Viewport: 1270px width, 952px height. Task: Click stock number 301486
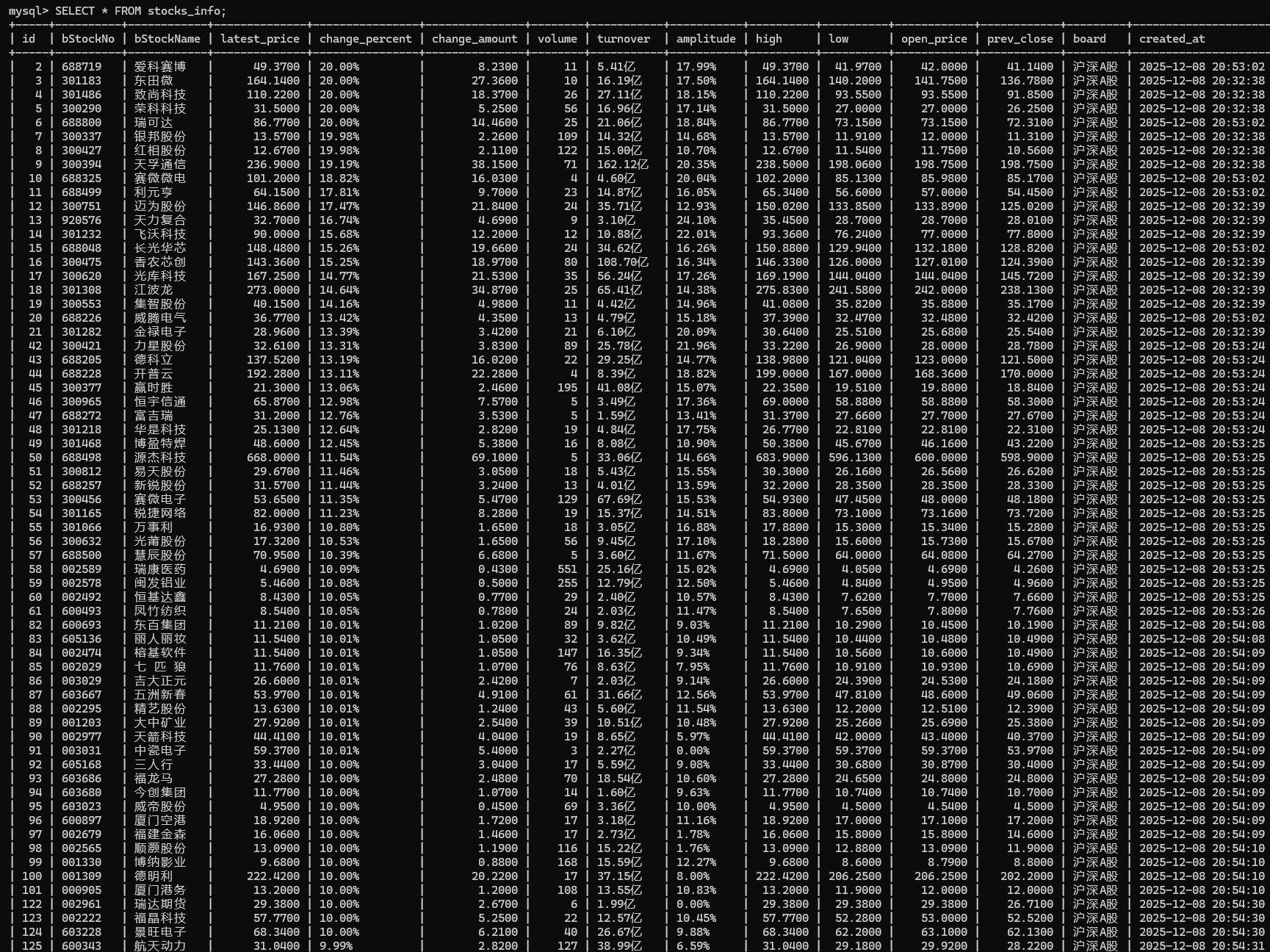coord(82,95)
